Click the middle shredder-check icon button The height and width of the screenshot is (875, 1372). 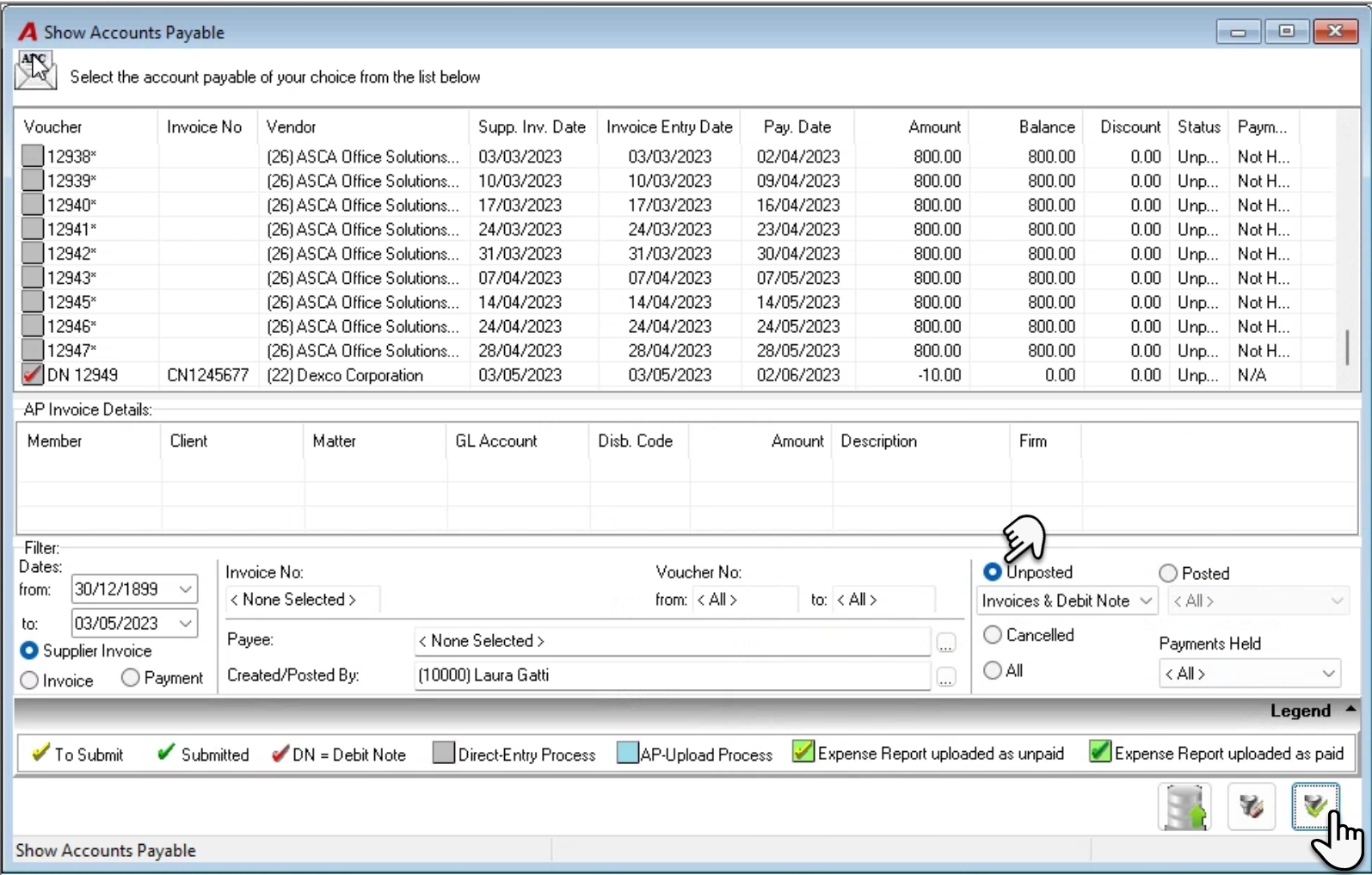point(1251,807)
